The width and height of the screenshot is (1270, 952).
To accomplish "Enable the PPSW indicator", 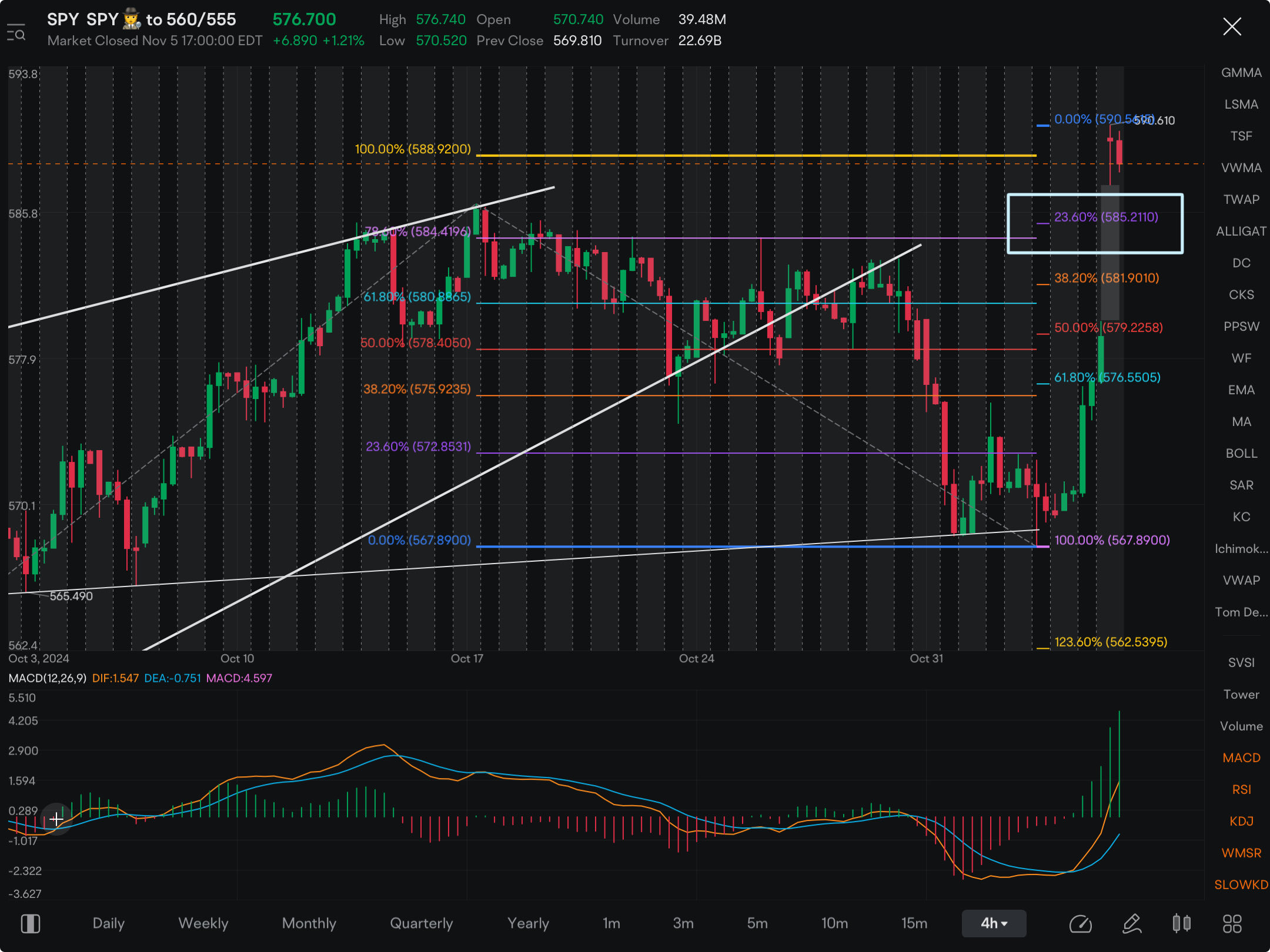I will tap(1241, 327).
